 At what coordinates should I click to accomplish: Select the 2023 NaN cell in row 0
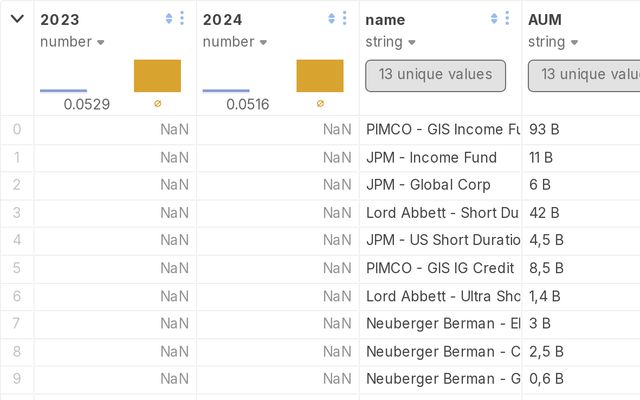pos(115,129)
